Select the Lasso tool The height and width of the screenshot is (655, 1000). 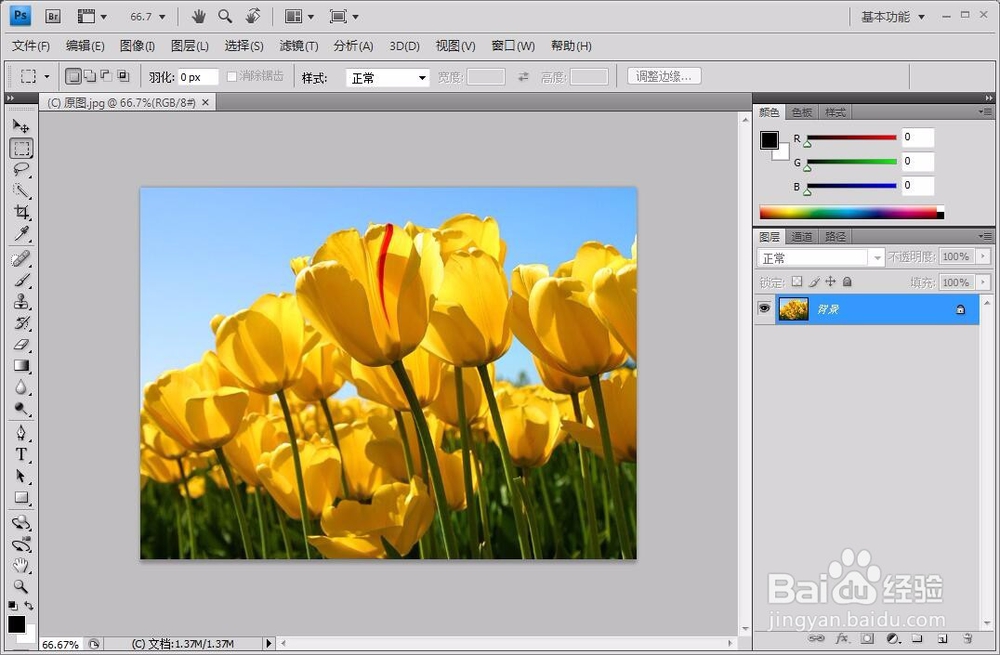(21, 169)
